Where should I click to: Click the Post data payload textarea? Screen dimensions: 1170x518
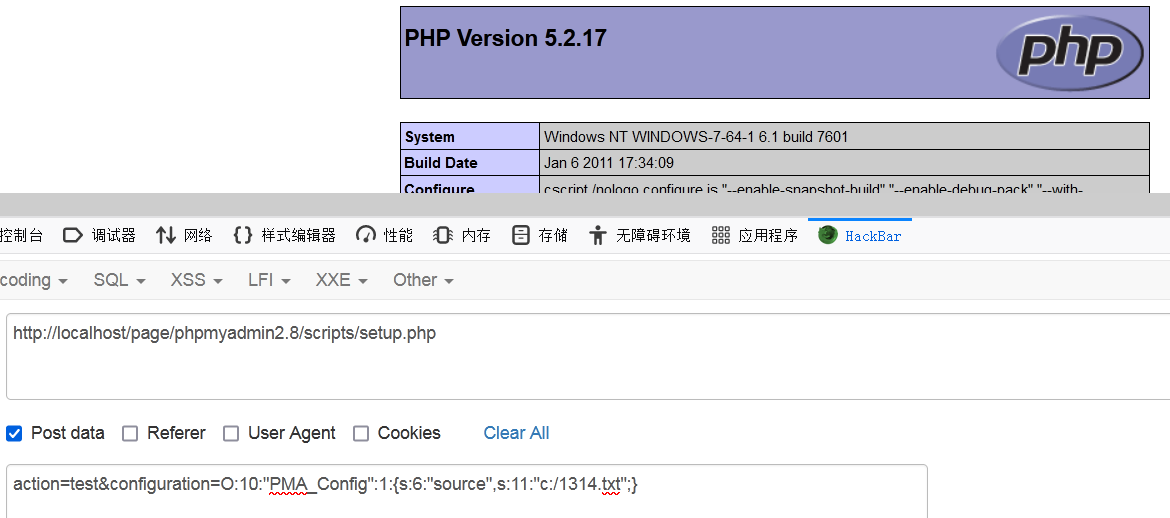tap(466, 491)
